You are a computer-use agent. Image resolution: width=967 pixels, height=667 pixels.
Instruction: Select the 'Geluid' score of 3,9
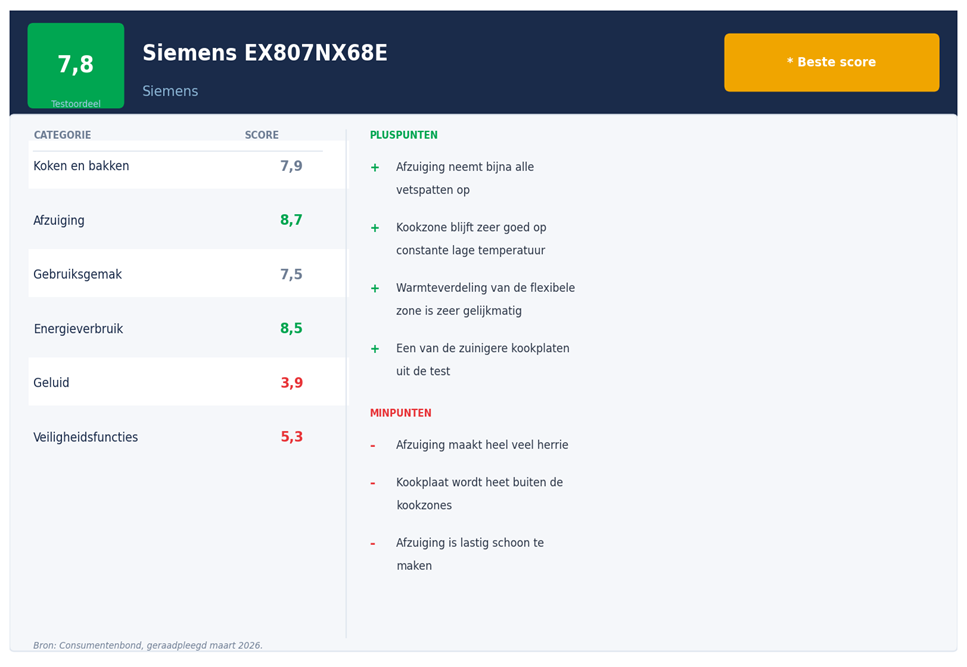(x=292, y=382)
